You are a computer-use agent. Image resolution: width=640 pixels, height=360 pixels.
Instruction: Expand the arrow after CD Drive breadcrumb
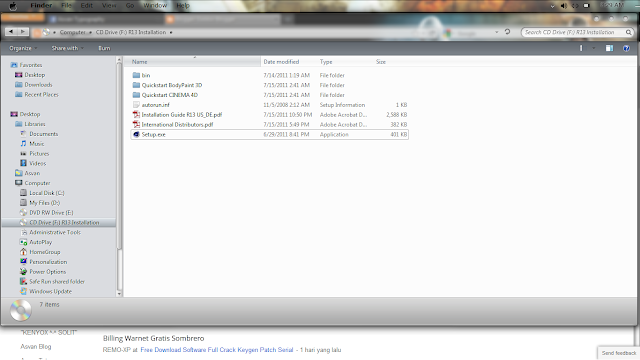click(171, 32)
